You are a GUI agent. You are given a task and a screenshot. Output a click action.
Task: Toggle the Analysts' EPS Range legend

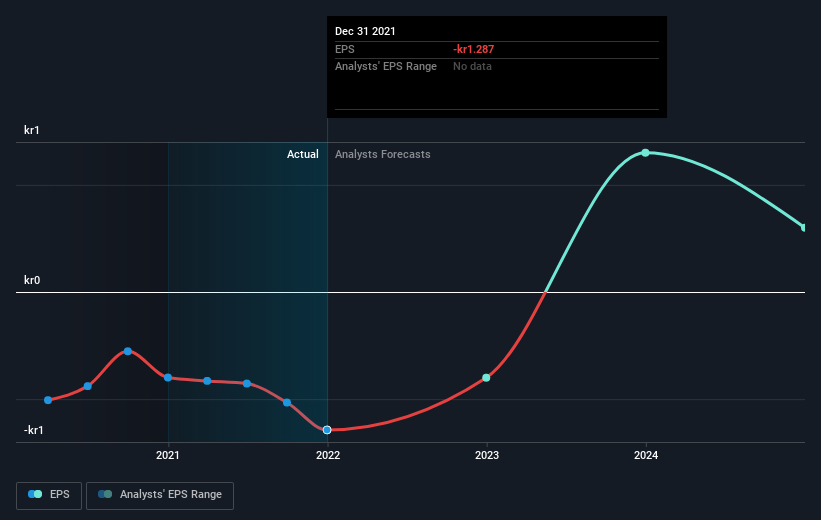pyautogui.click(x=160, y=495)
